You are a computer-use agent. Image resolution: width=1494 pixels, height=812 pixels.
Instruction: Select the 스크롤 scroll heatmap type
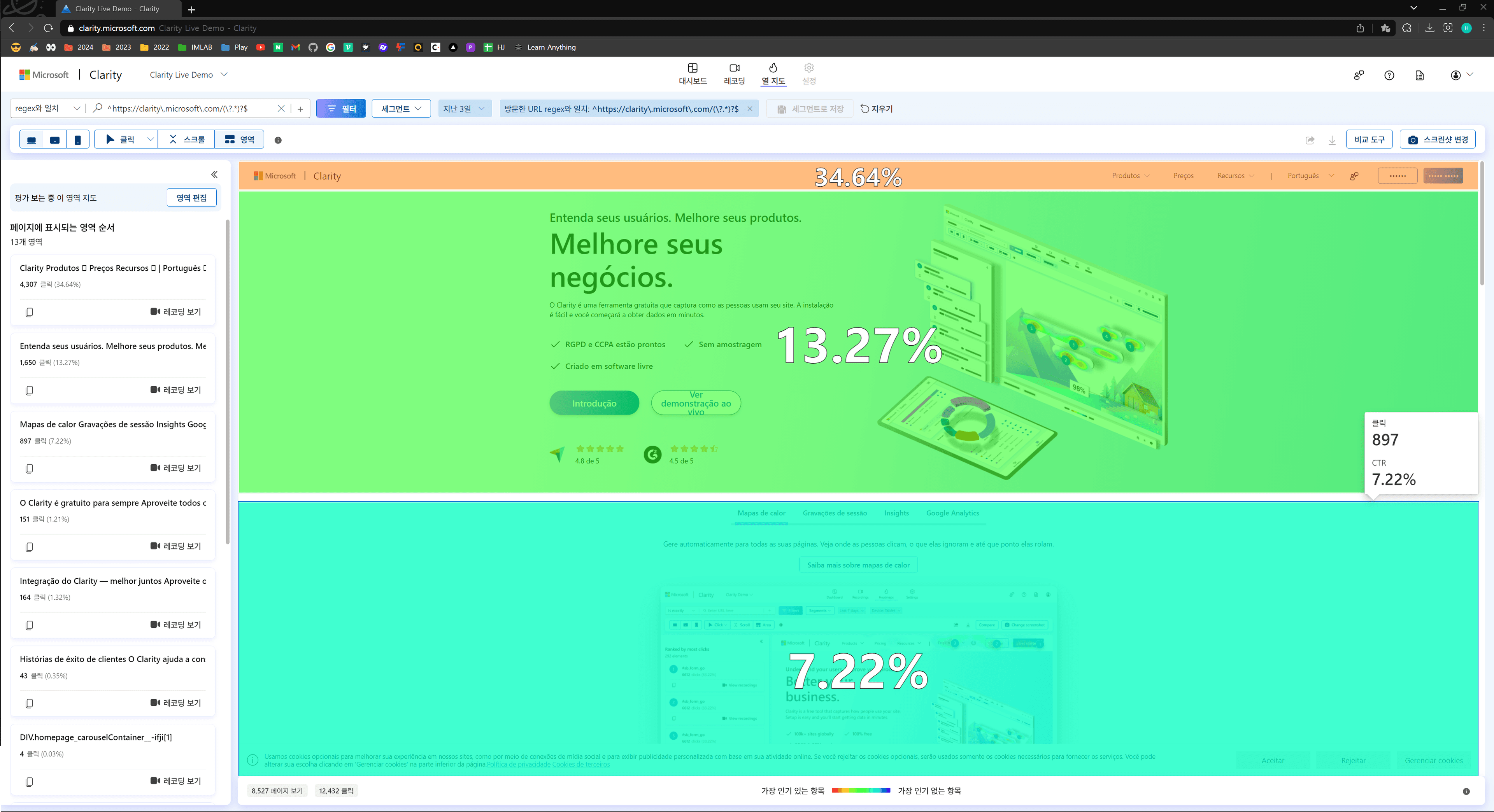pyautogui.click(x=187, y=140)
